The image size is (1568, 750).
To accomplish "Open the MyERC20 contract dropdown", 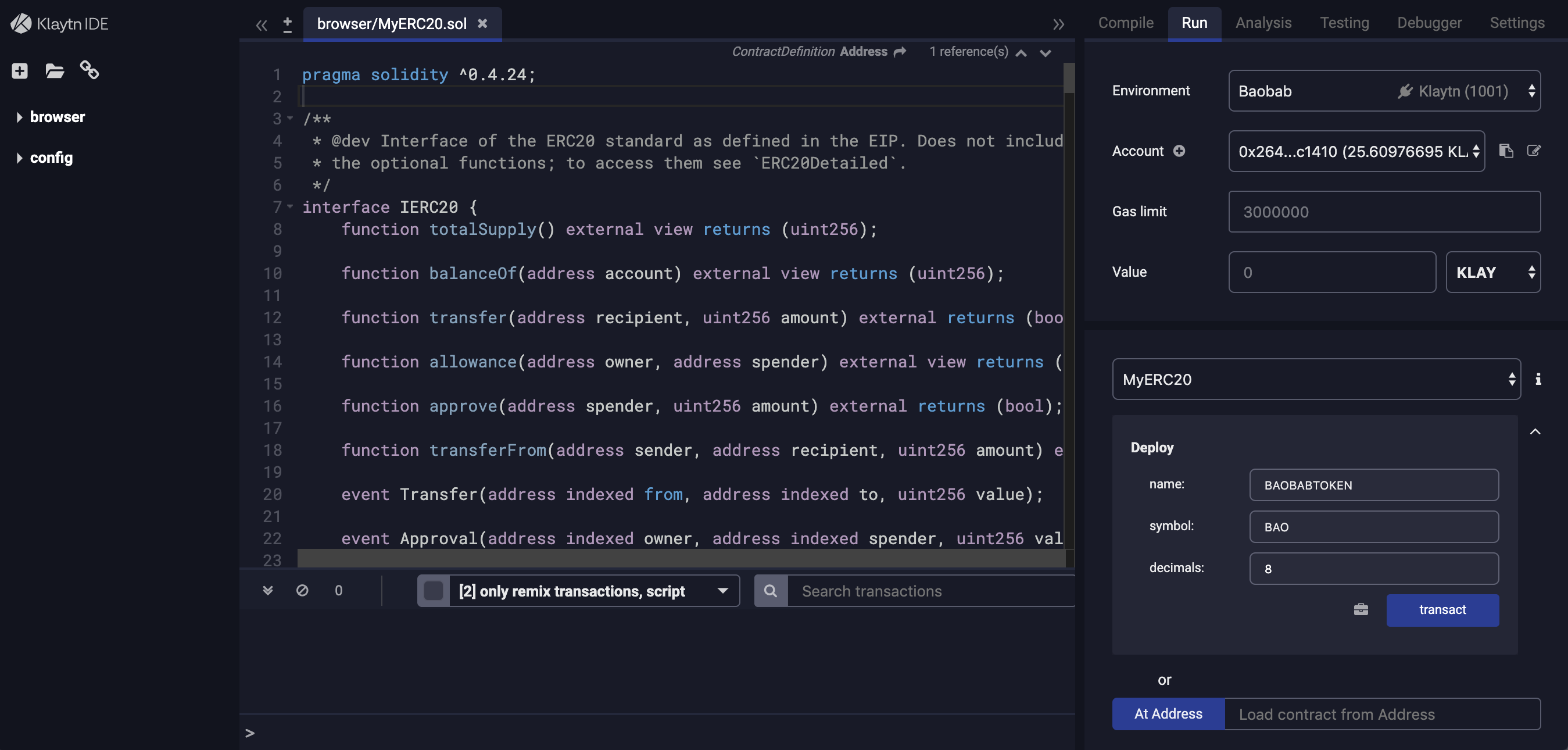I will click(1316, 379).
